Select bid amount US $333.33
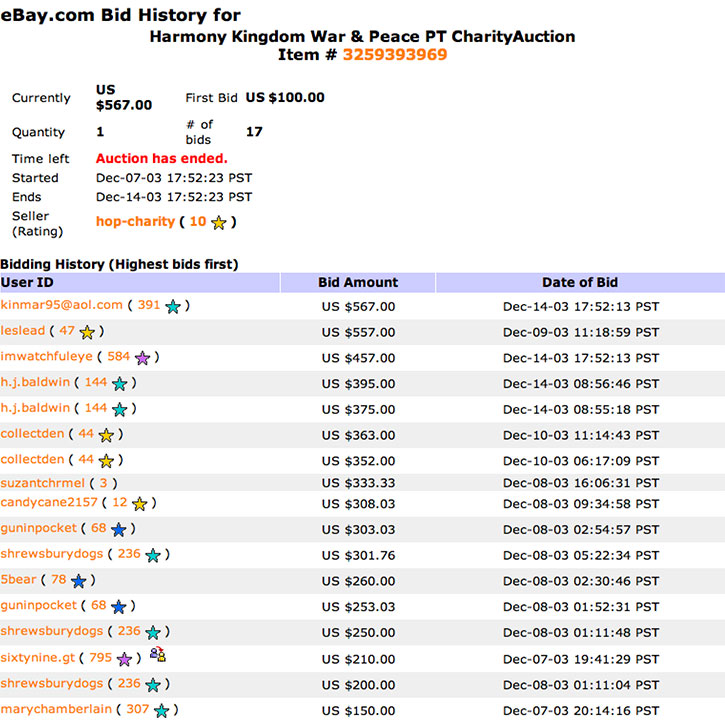 pyautogui.click(x=358, y=483)
